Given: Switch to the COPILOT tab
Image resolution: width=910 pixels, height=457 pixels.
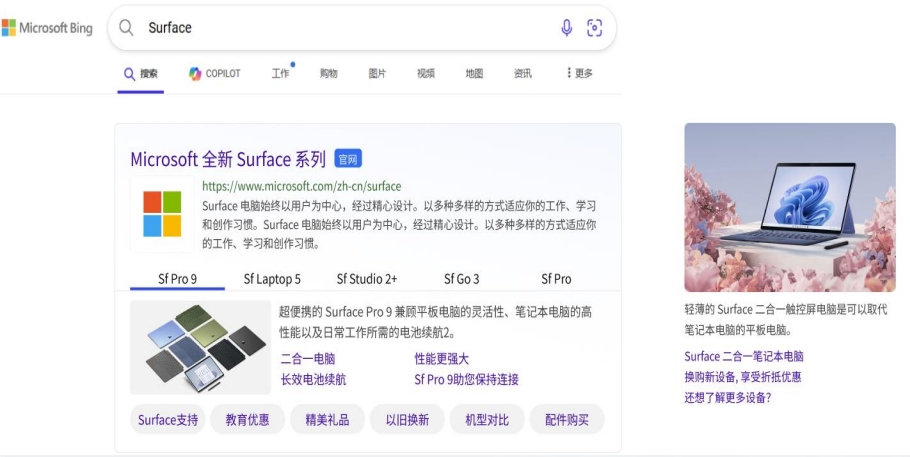Looking at the screenshot, I should [x=215, y=74].
